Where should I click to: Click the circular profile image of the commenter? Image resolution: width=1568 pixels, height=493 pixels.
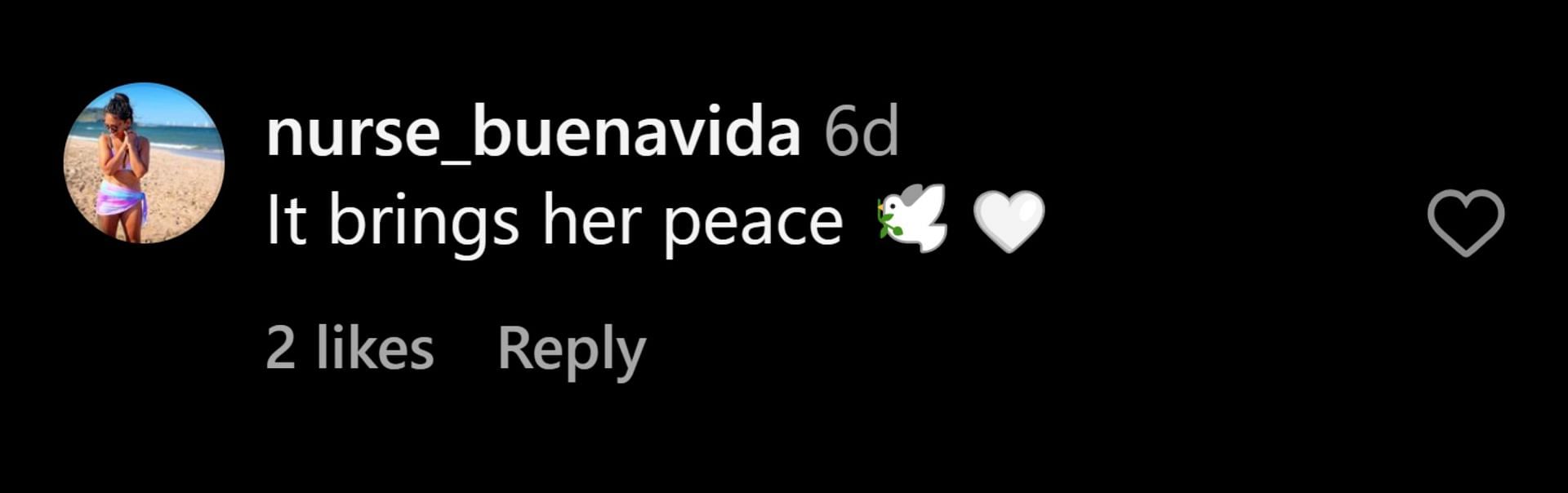[145, 162]
